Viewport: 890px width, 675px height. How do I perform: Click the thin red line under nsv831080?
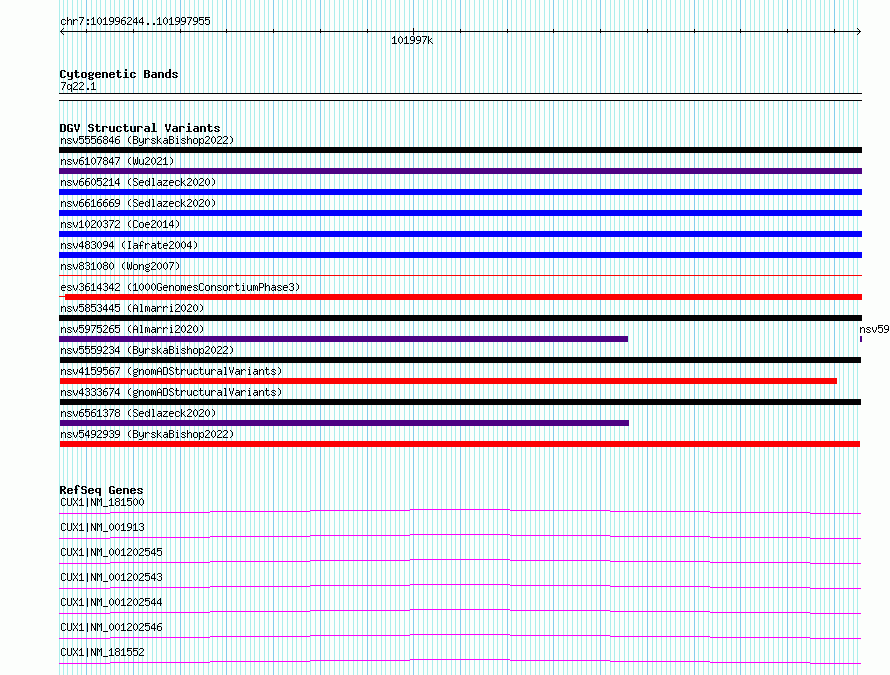click(x=460, y=276)
